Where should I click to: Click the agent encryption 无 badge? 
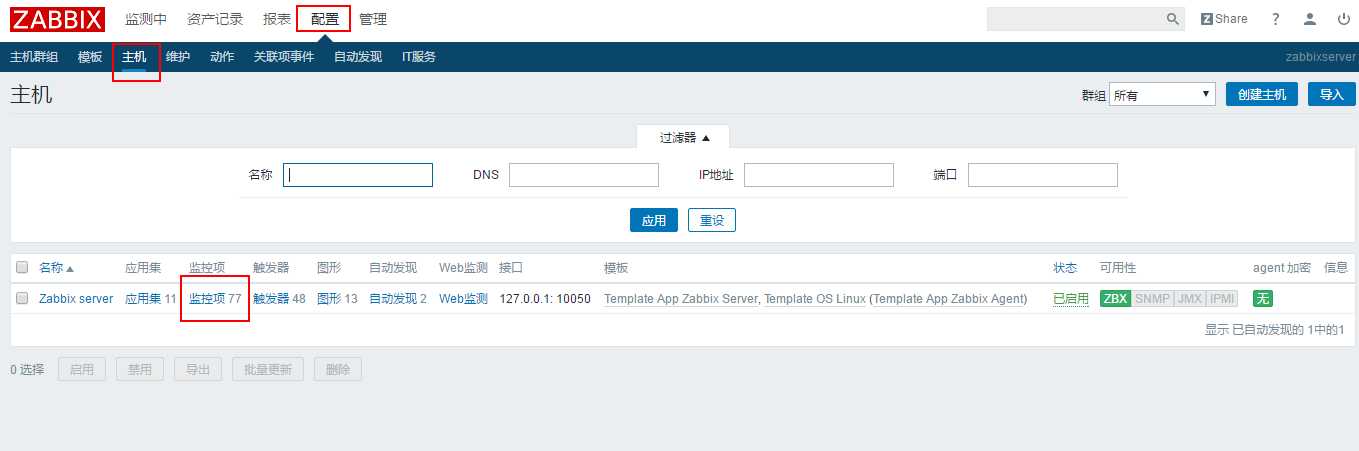1263,298
